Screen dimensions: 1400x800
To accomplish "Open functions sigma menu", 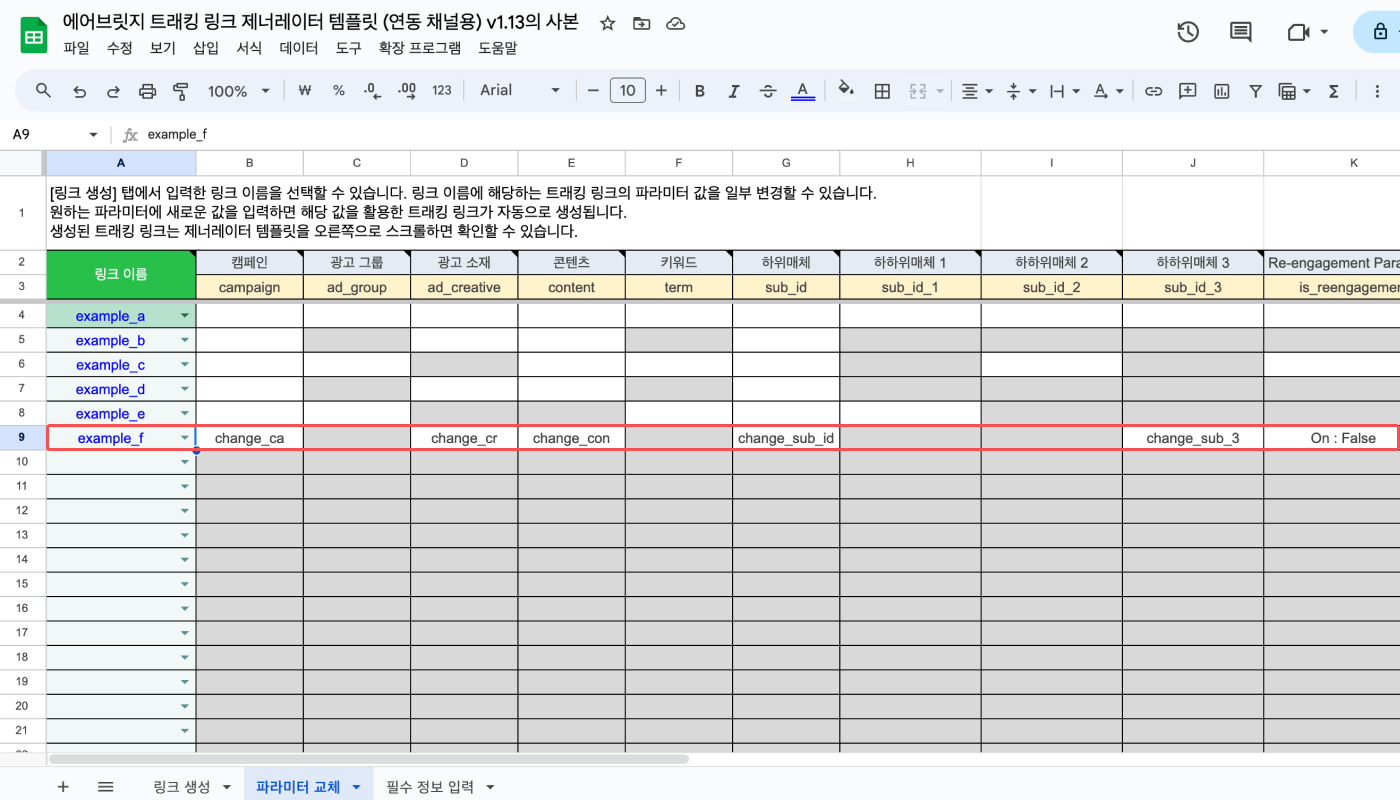I will [x=1333, y=91].
